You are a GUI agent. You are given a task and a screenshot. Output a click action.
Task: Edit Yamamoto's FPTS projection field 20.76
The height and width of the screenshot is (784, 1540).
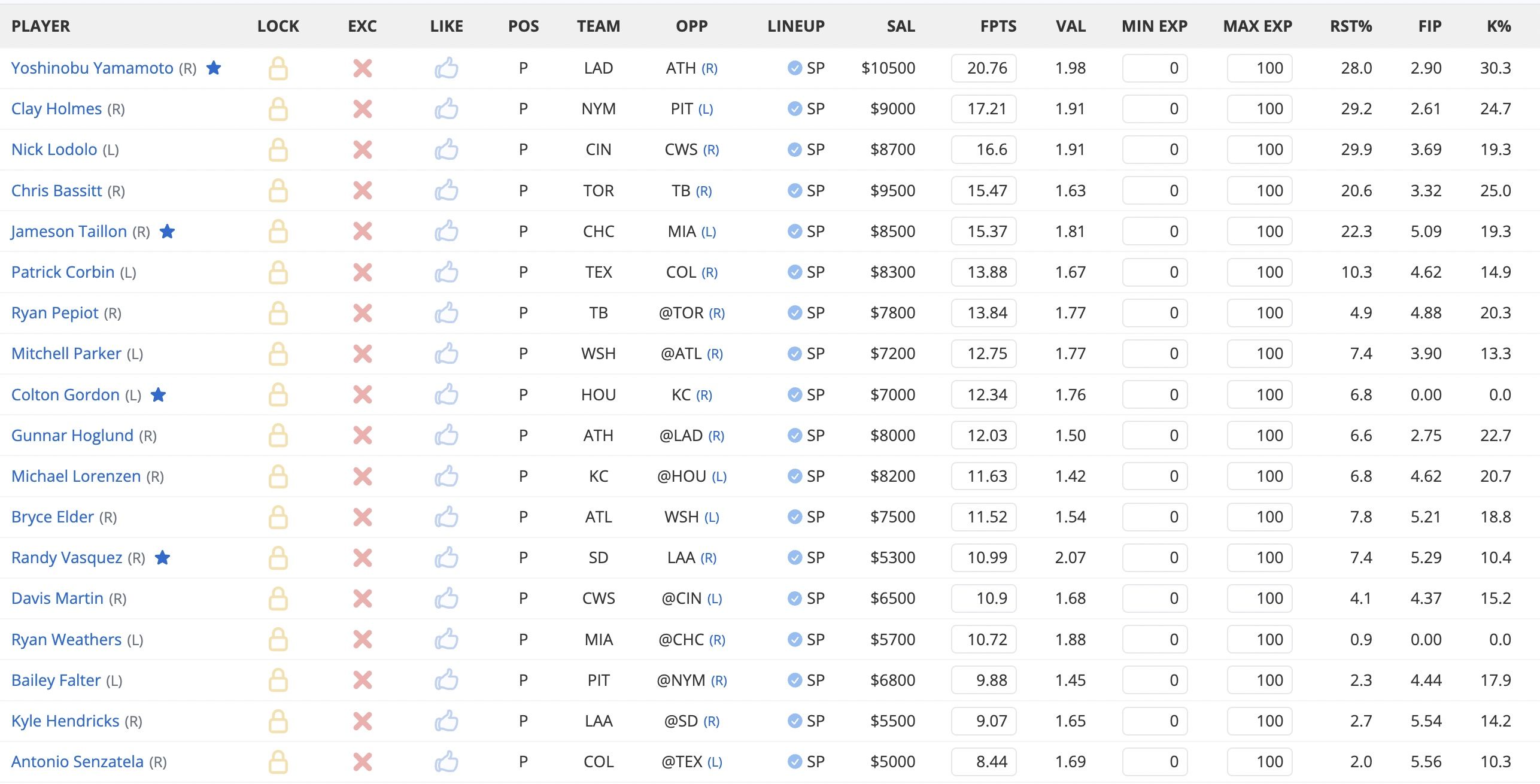pos(984,68)
